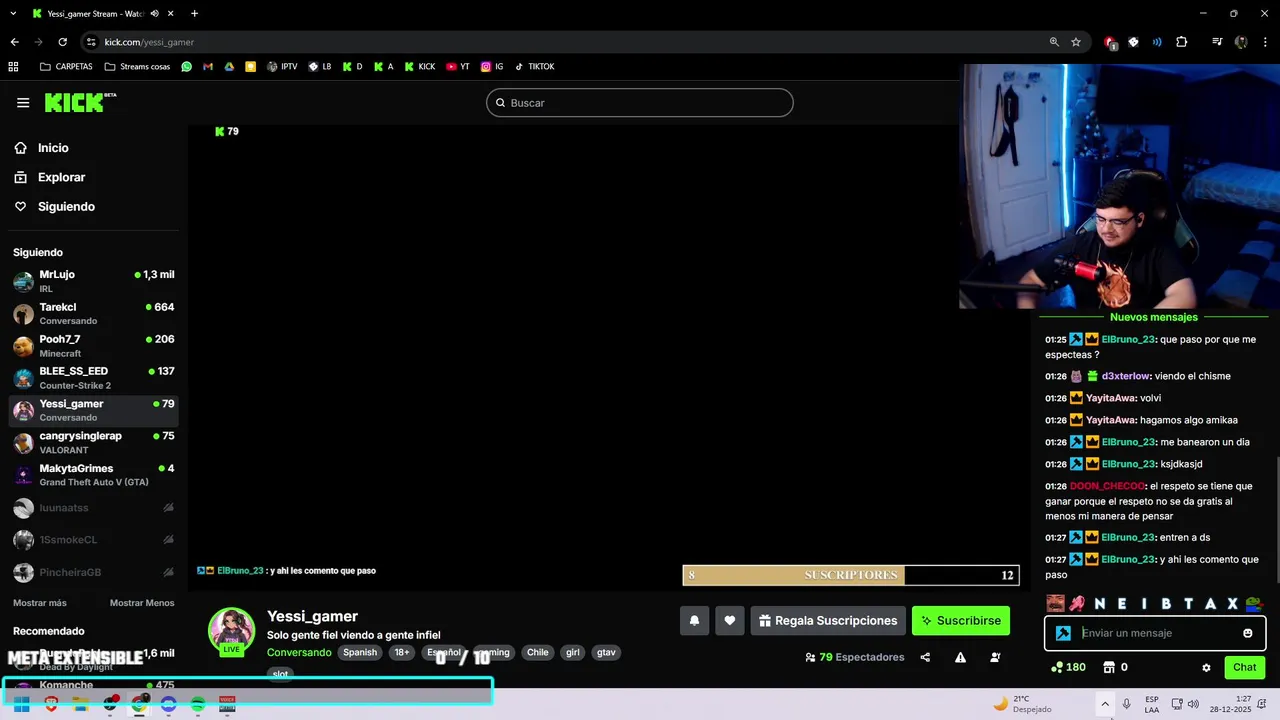Image resolution: width=1280 pixels, height=720 pixels.
Task: Toggle follow heart button
Action: pyautogui.click(x=730, y=621)
